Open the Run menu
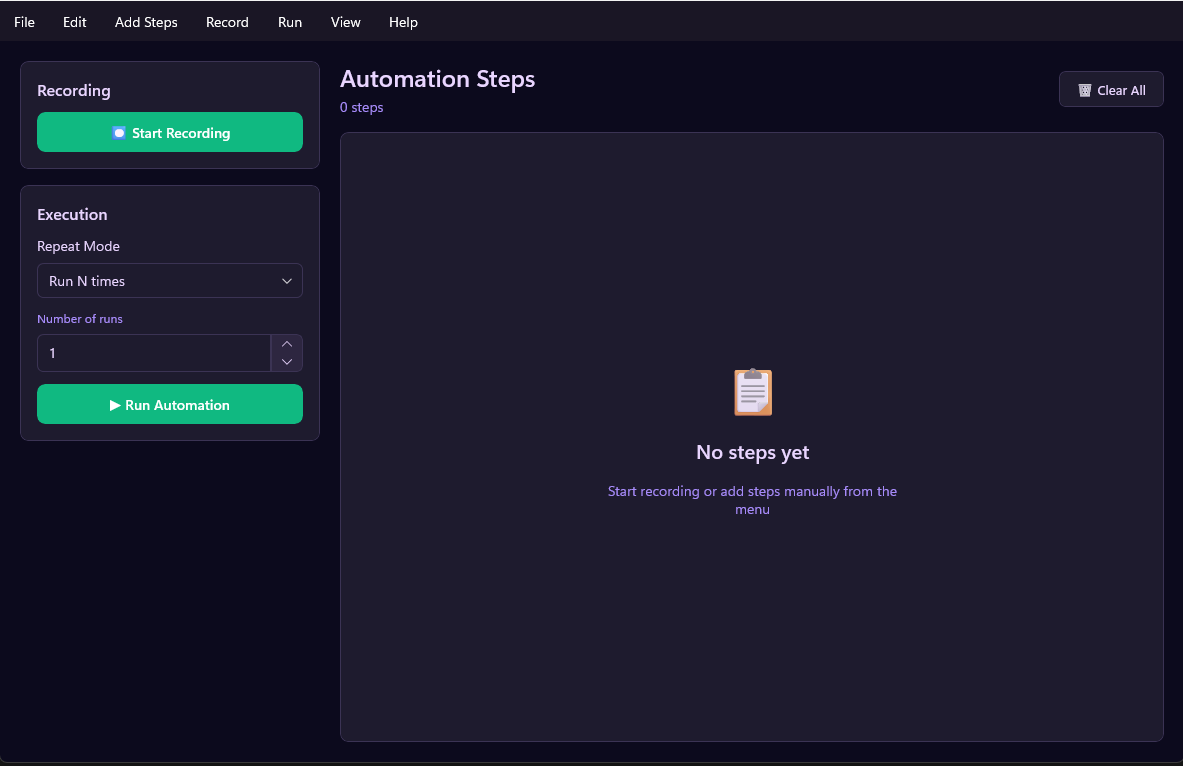Image resolution: width=1183 pixels, height=766 pixels. (290, 21)
